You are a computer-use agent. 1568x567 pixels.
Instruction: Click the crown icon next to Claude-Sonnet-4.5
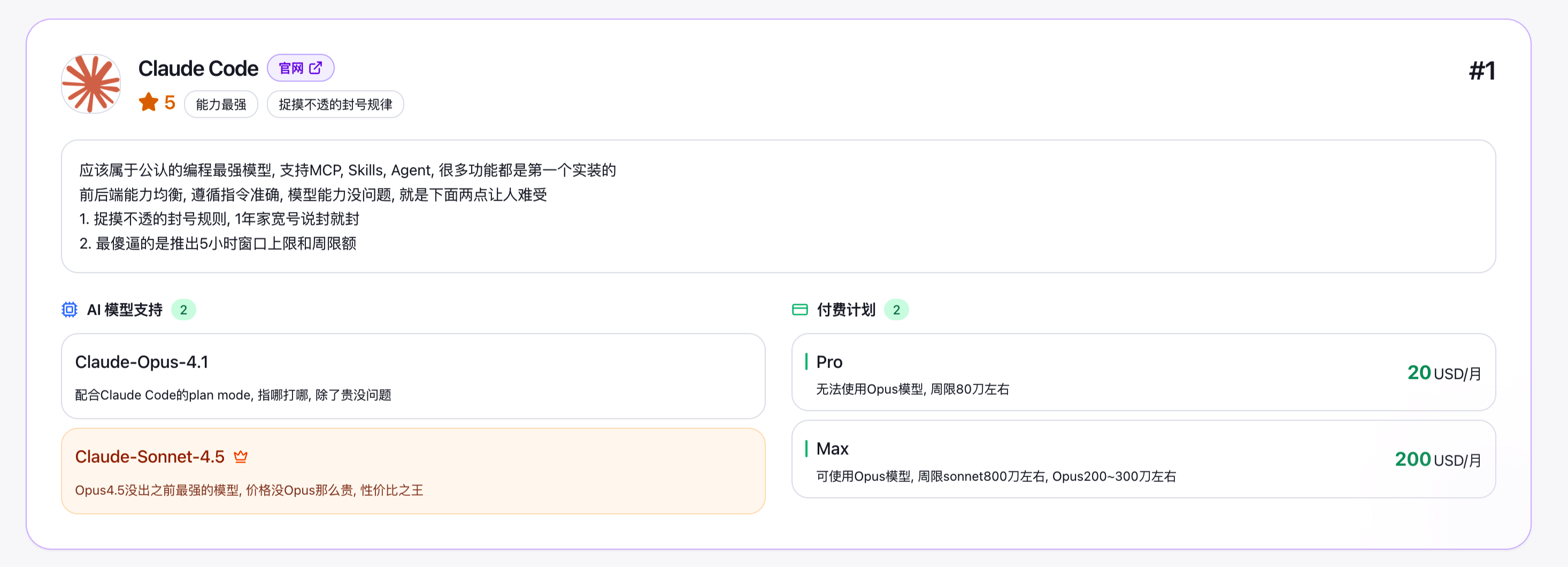[x=241, y=457]
